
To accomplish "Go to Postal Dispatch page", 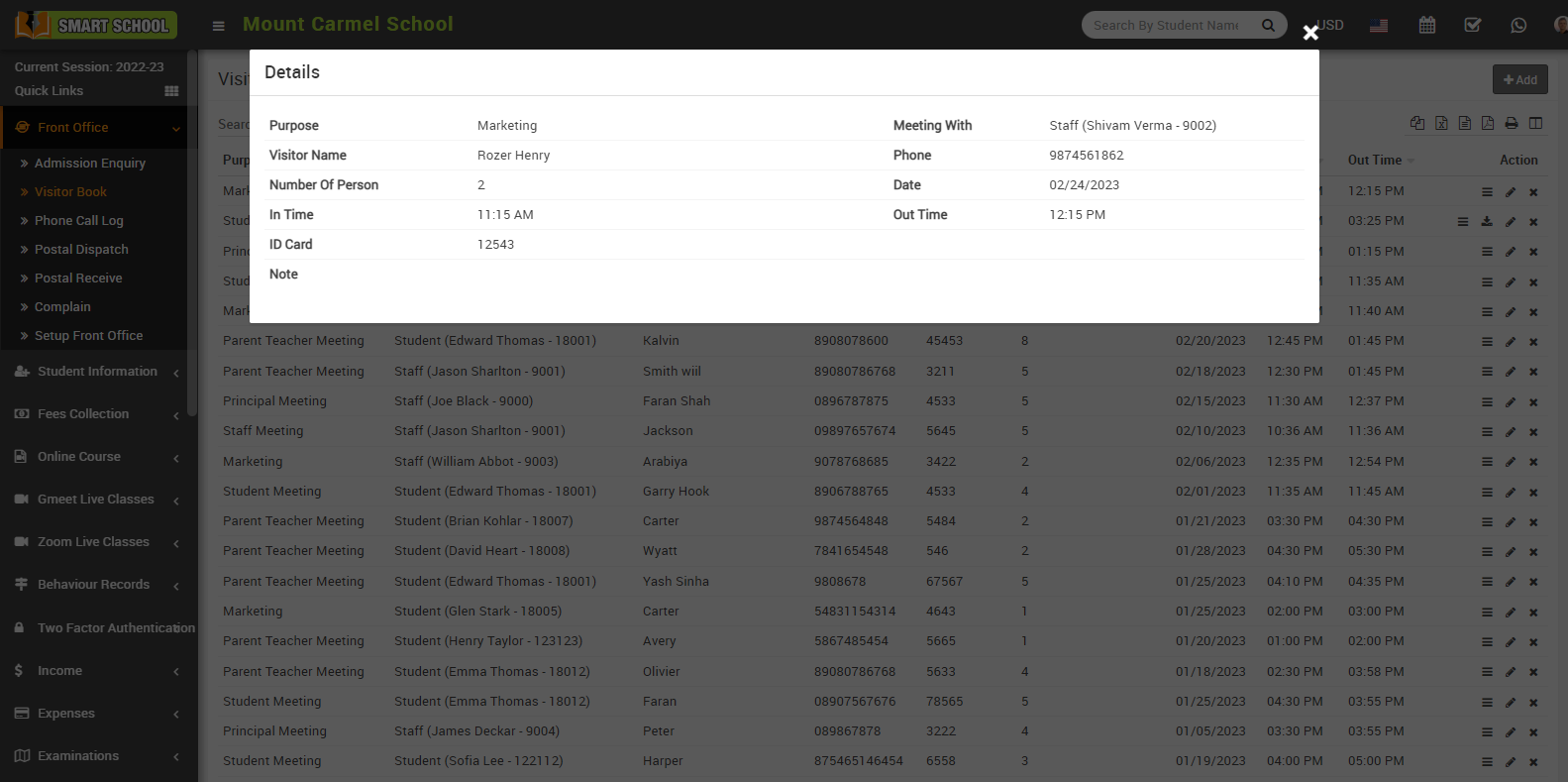I will [81, 250].
